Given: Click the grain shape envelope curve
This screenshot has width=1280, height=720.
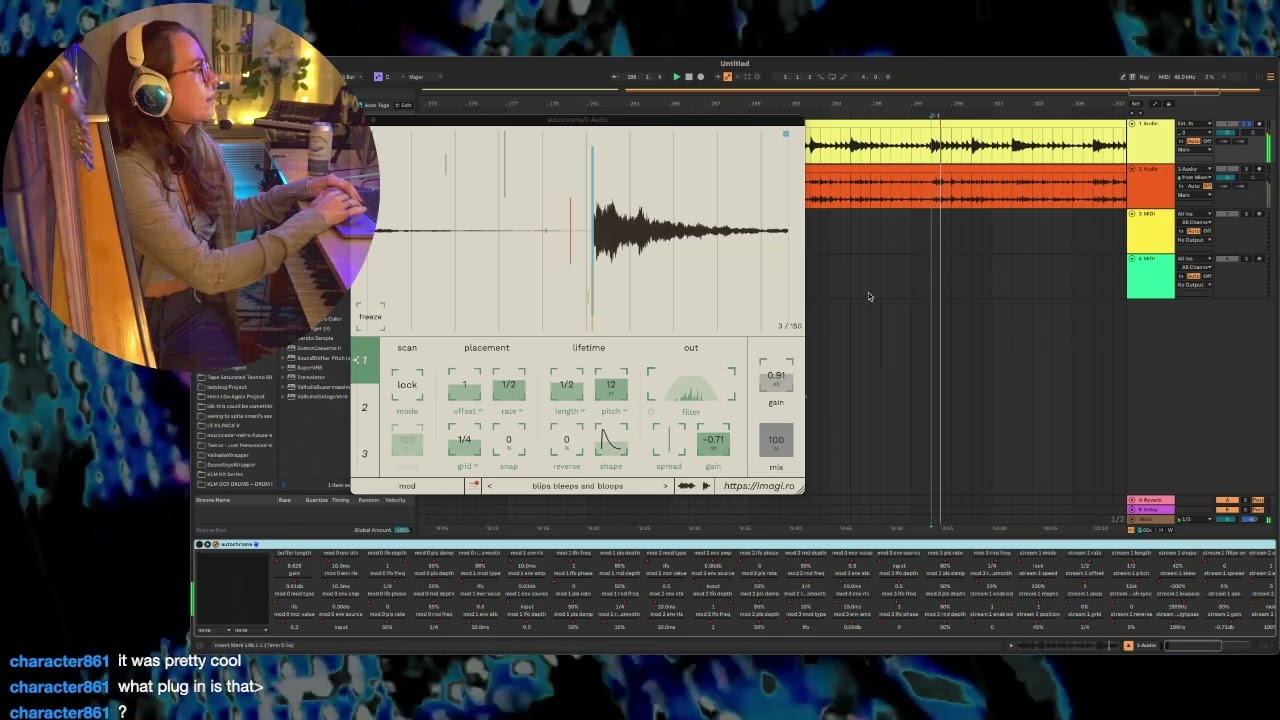Looking at the screenshot, I should pos(611,440).
